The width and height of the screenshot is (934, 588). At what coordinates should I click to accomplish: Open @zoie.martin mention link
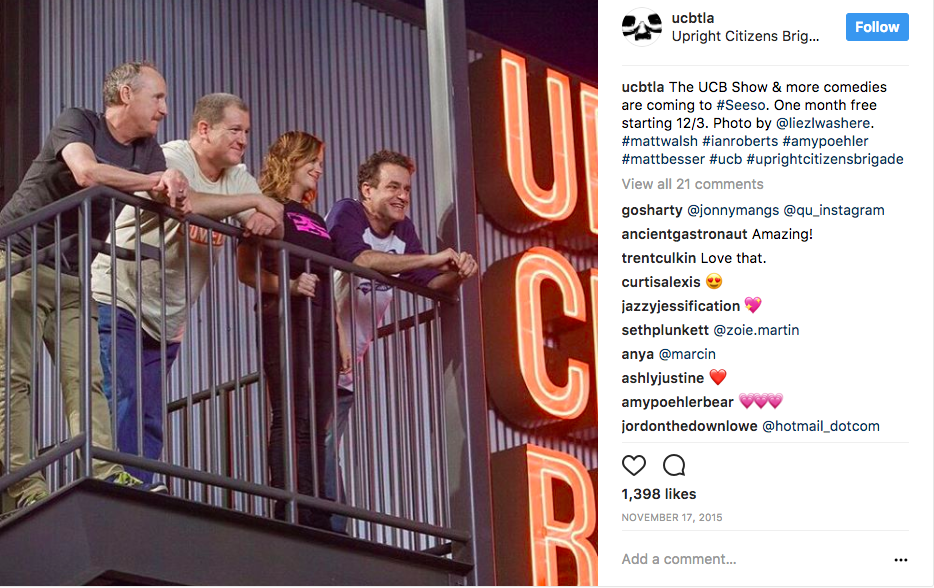pyautogui.click(x=756, y=330)
